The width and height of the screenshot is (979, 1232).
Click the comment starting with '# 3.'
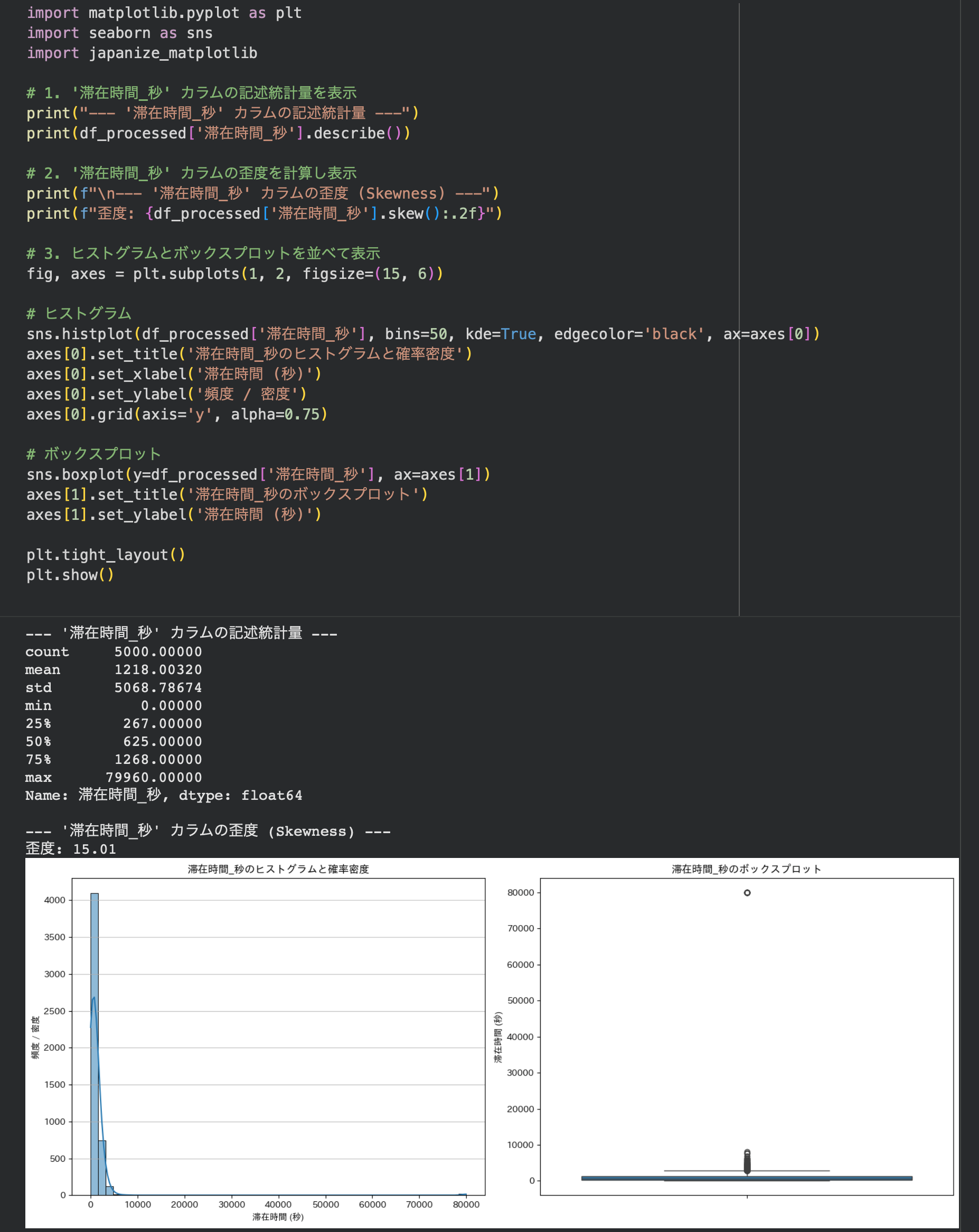click(203, 253)
